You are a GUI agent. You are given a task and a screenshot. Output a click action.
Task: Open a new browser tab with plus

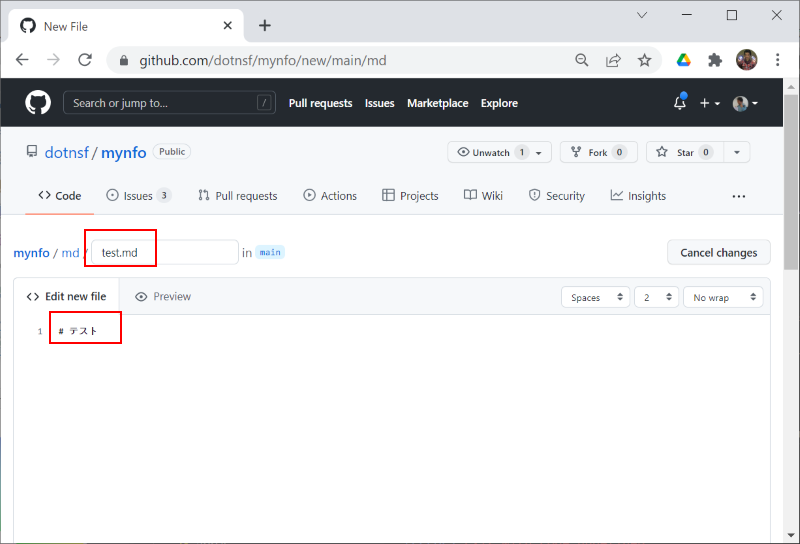pos(265,26)
